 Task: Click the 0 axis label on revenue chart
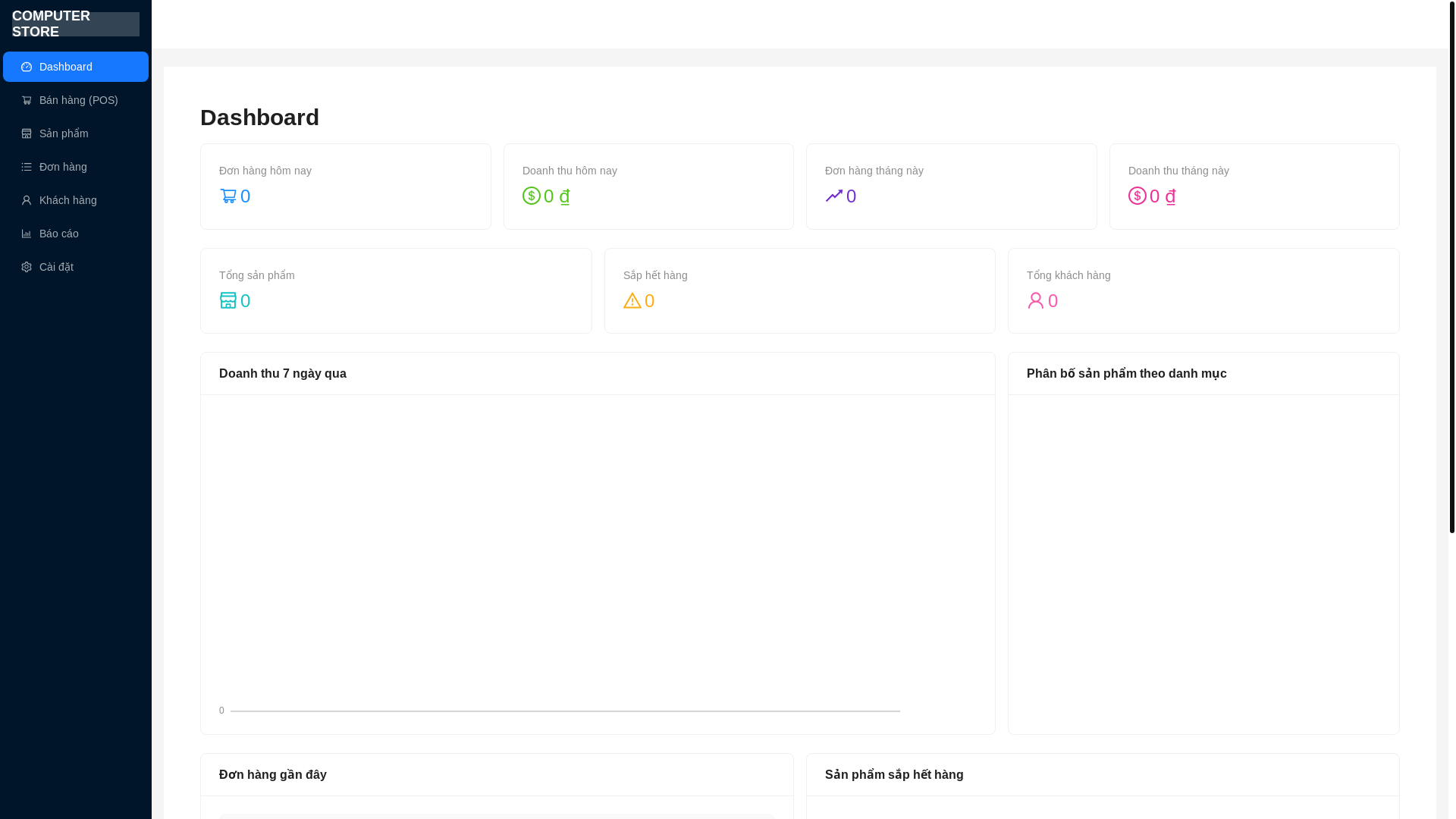221,711
